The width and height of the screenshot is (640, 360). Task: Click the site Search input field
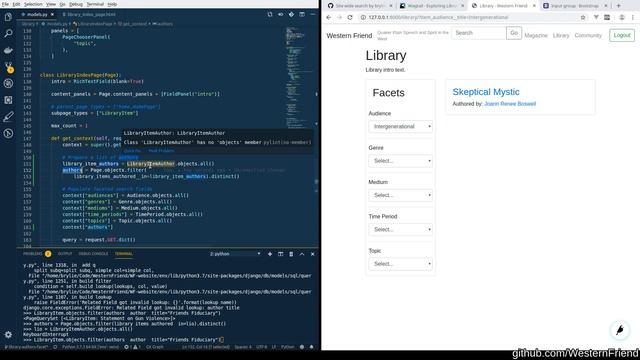[478, 33]
